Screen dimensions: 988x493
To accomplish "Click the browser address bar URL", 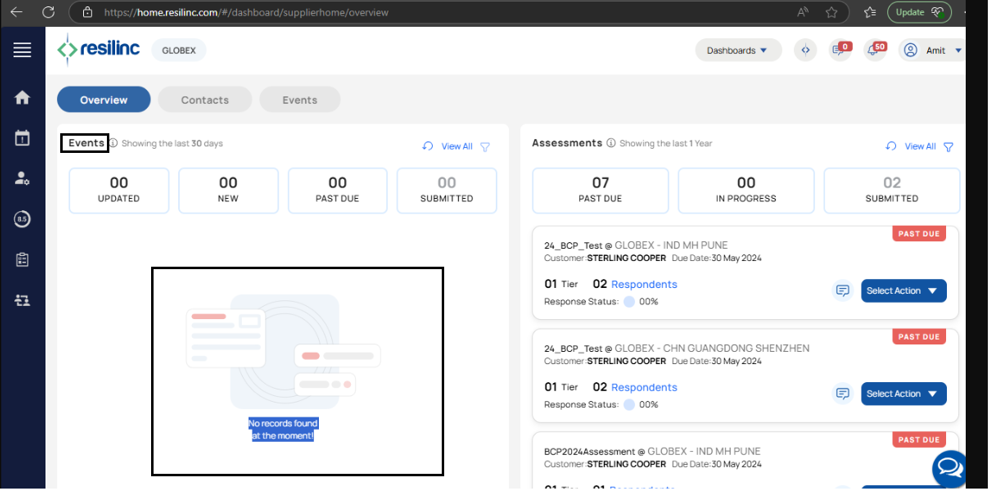I will [246, 12].
